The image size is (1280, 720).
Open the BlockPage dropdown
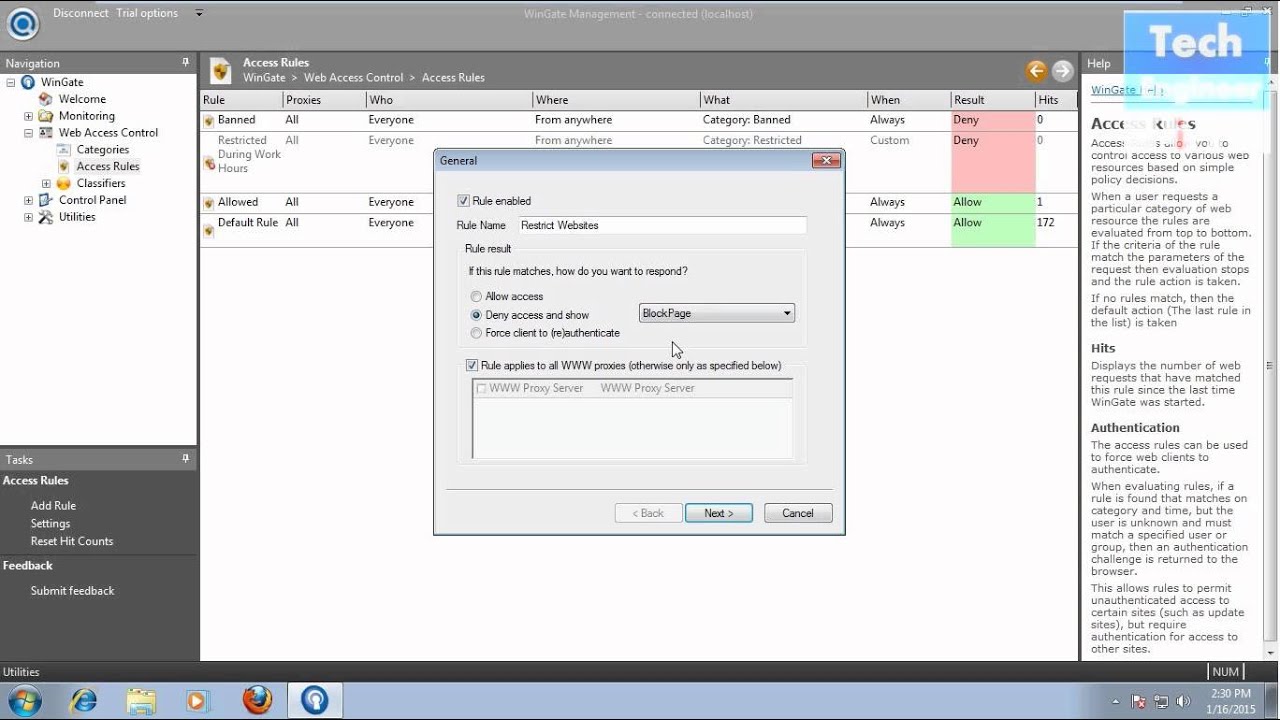(717, 313)
